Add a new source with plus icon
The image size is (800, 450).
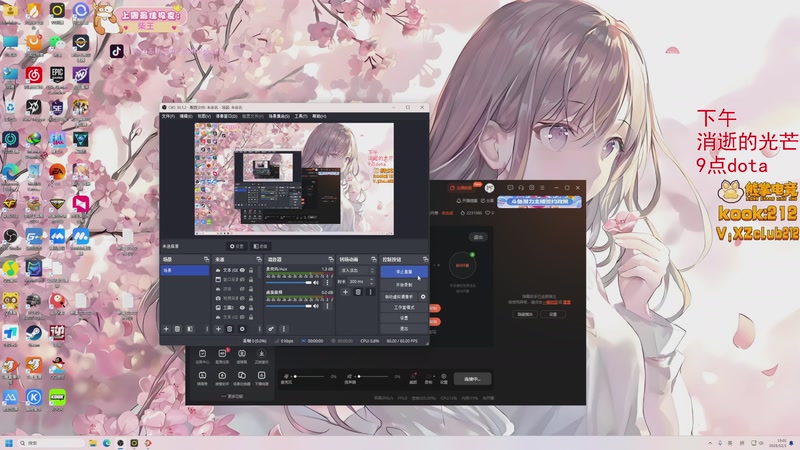coord(218,329)
